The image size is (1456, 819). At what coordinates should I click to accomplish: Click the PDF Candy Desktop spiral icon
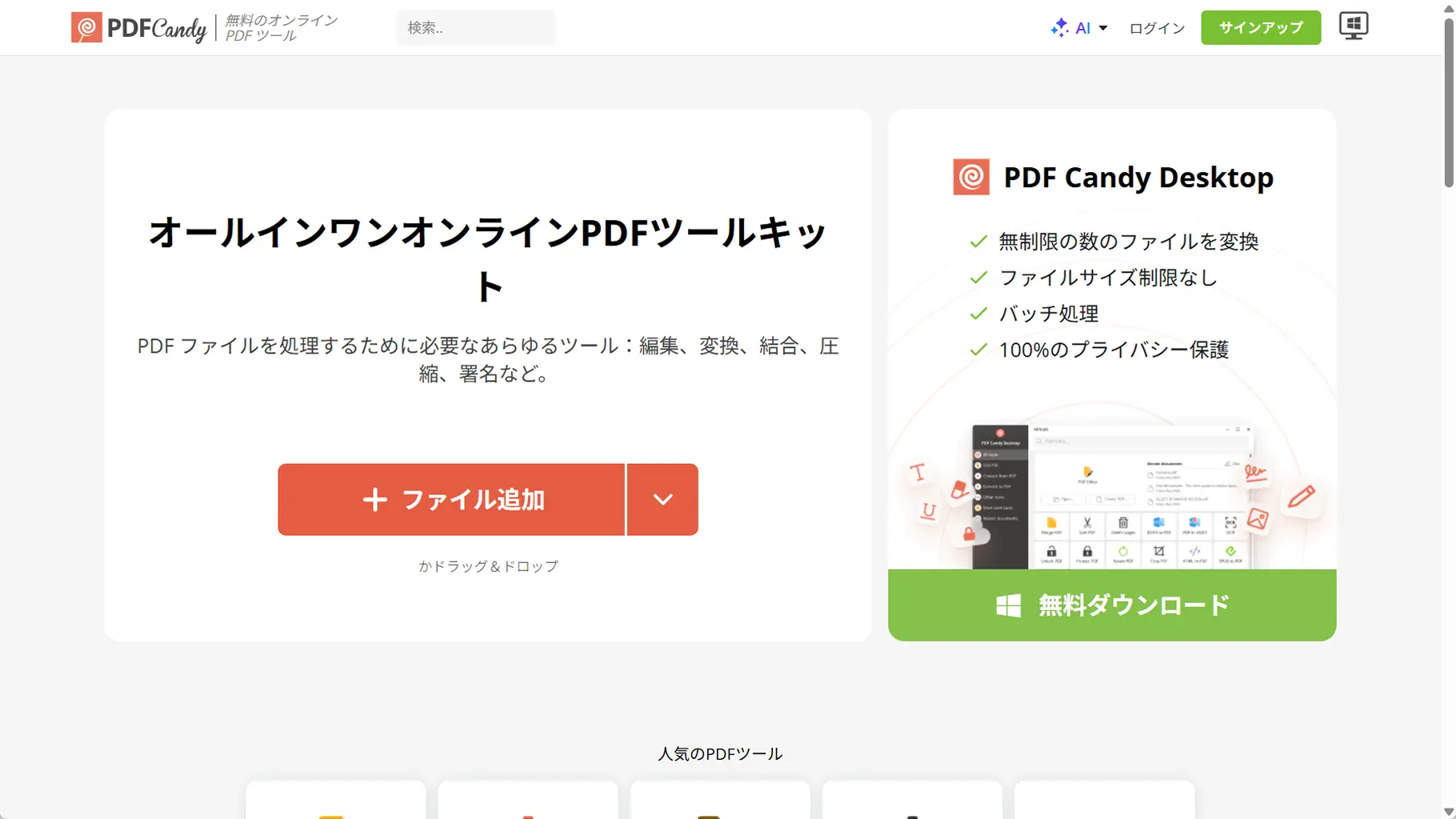971,177
